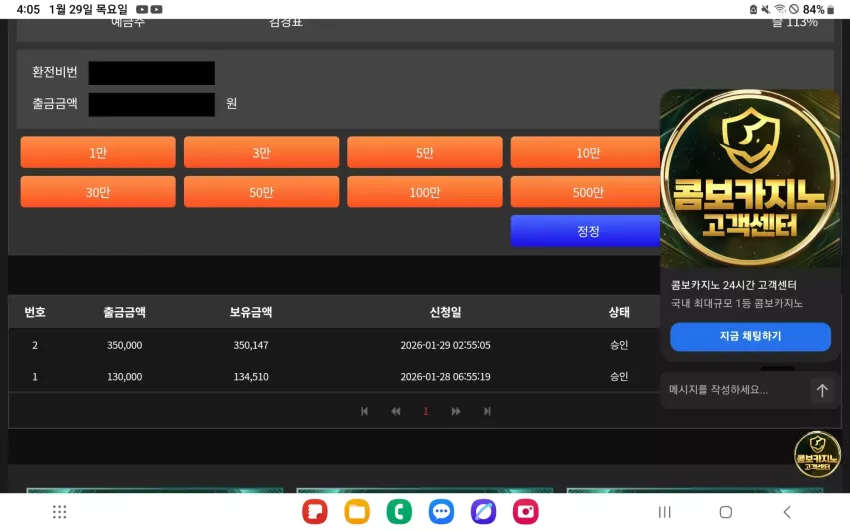
Task: Tap the 1만 amount button
Action: click(x=98, y=152)
